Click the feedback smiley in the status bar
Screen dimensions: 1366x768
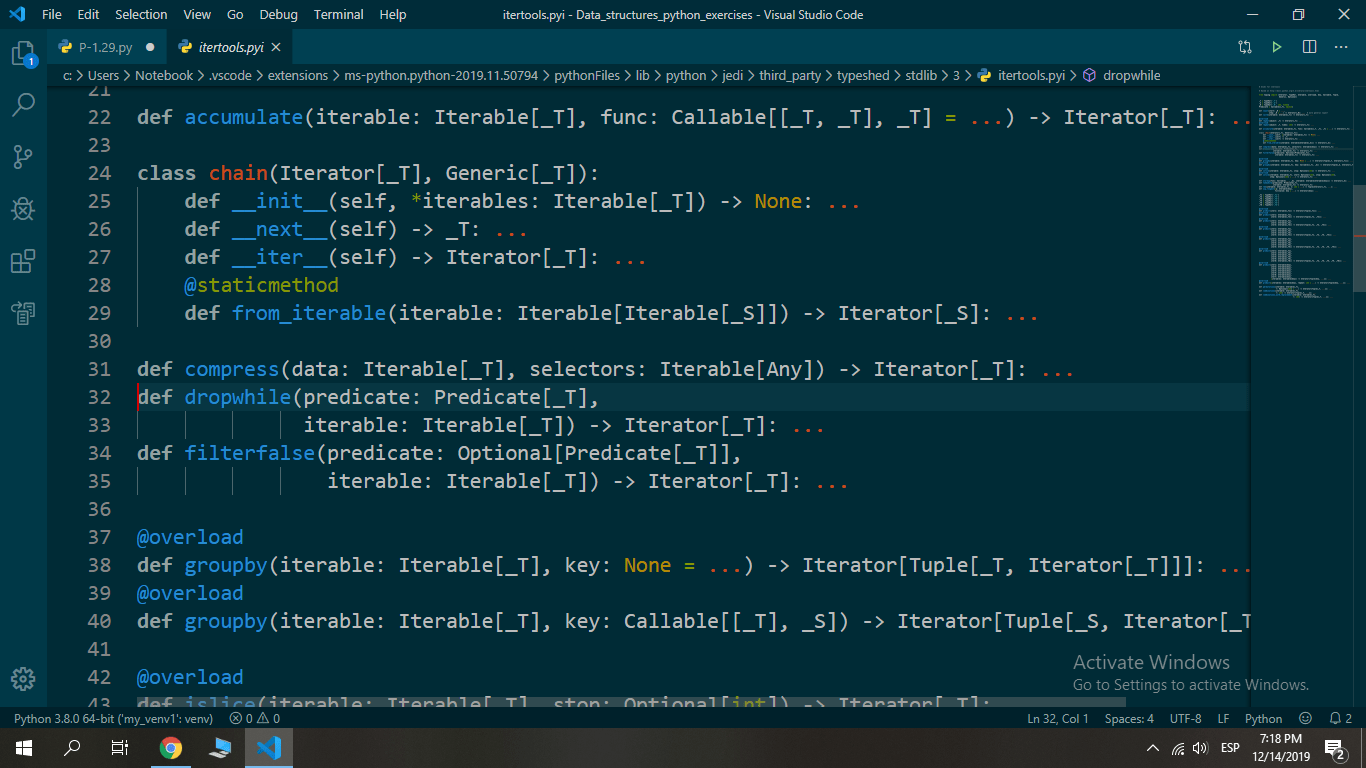[x=1305, y=718]
